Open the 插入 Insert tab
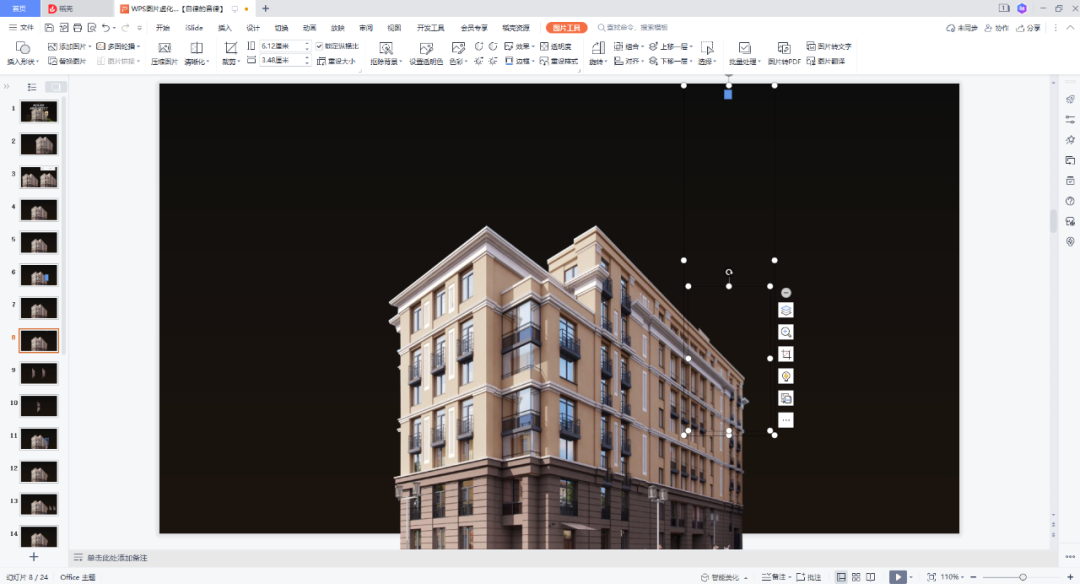The image size is (1080, 584). [225, 28]
